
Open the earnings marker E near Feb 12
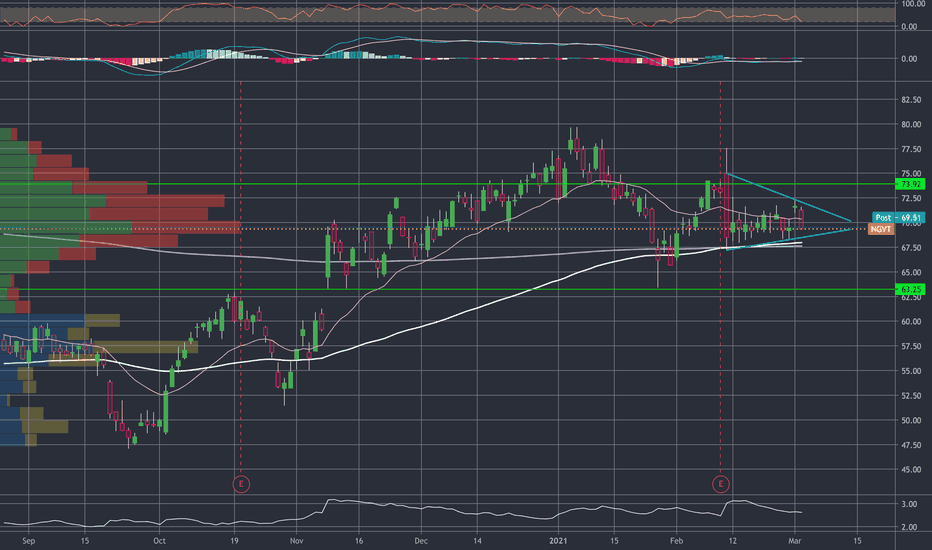click(x=720, y=484)
